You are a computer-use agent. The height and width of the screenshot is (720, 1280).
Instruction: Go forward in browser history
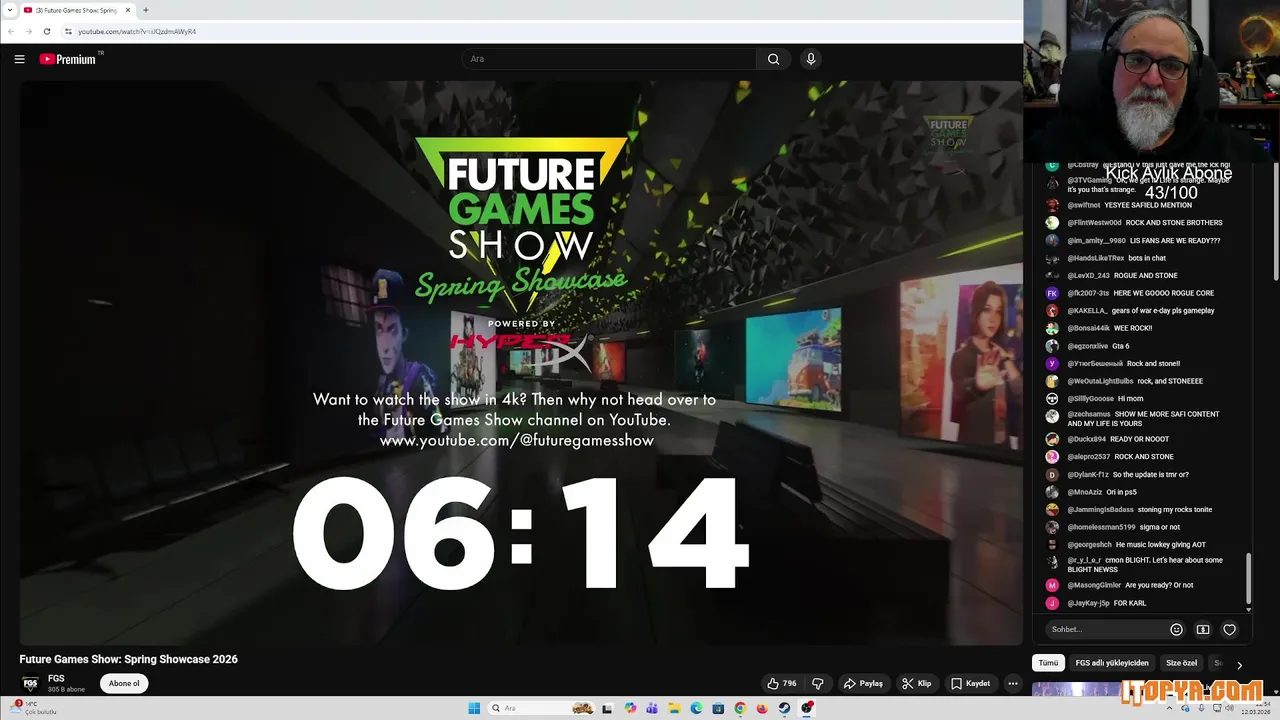[x=28, y=31]
